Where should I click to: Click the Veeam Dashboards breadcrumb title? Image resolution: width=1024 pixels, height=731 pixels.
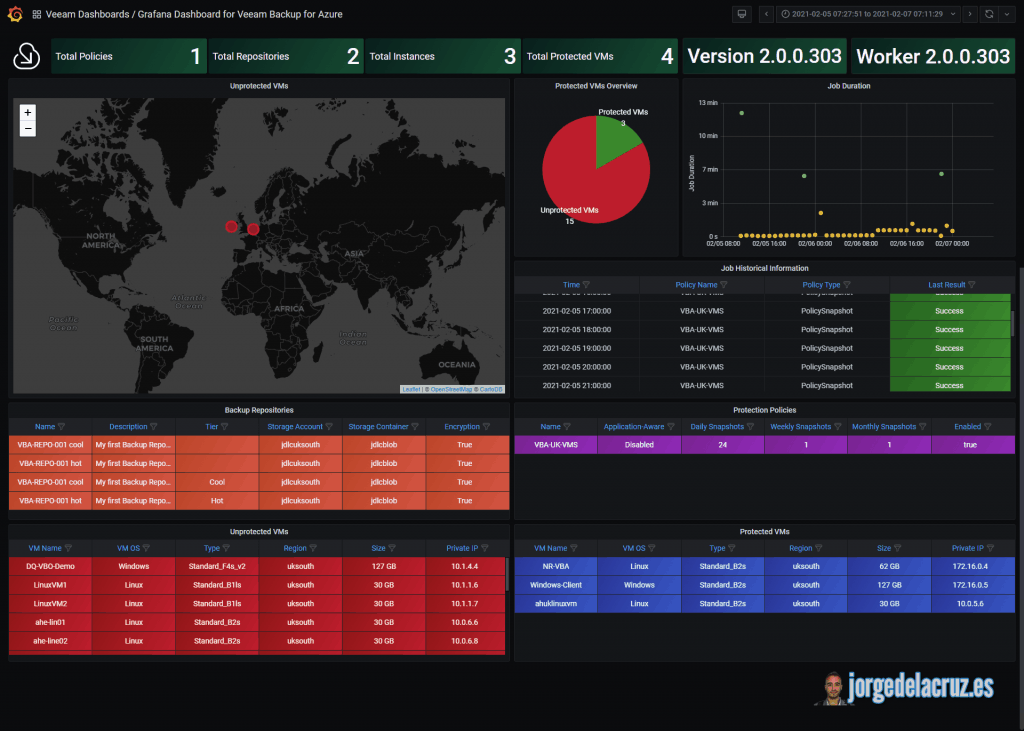[88, 14]
